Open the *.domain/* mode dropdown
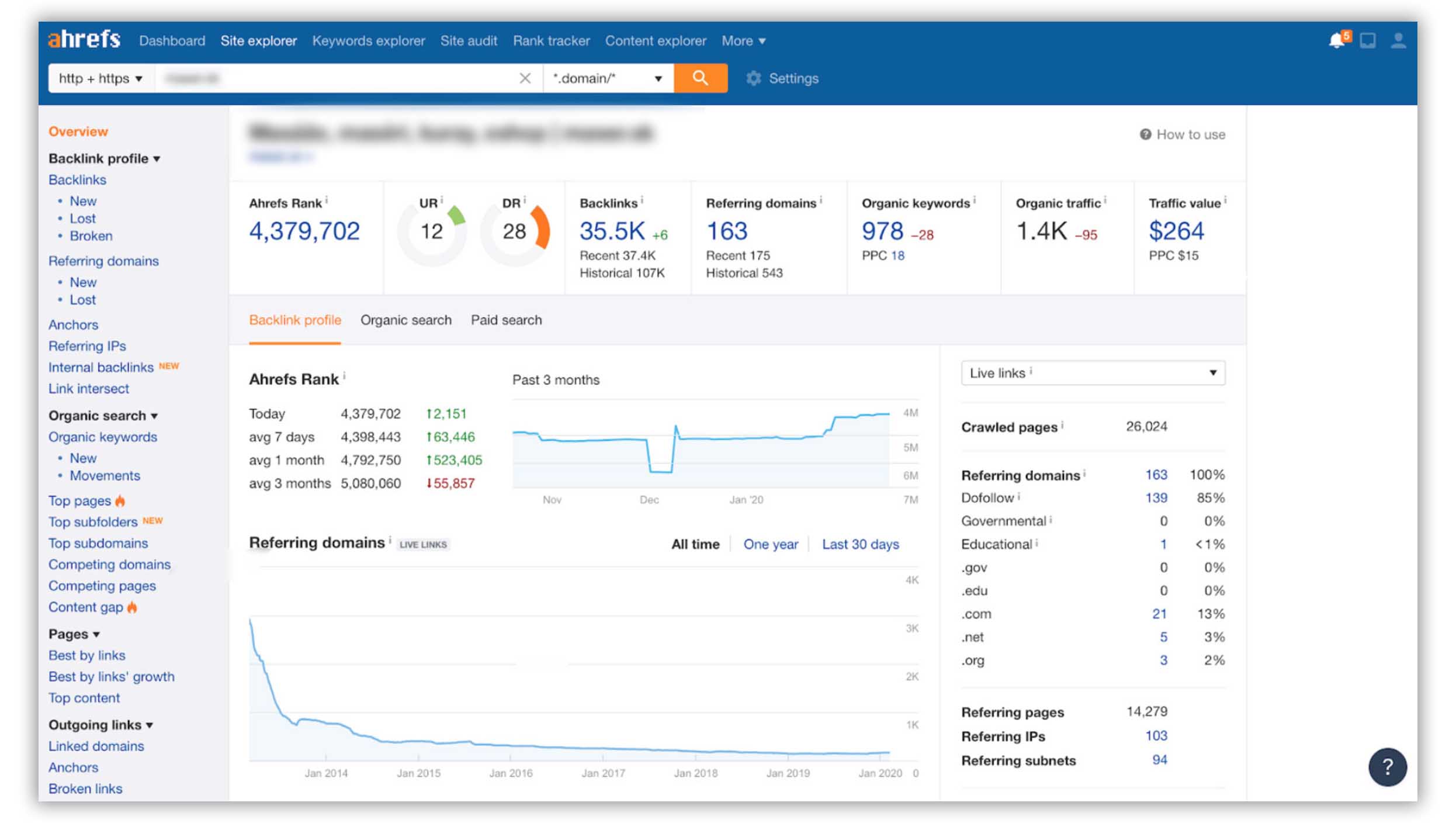Image resolution: width=1456 pixels, height=823 pixels. click(x=608, y=78)
